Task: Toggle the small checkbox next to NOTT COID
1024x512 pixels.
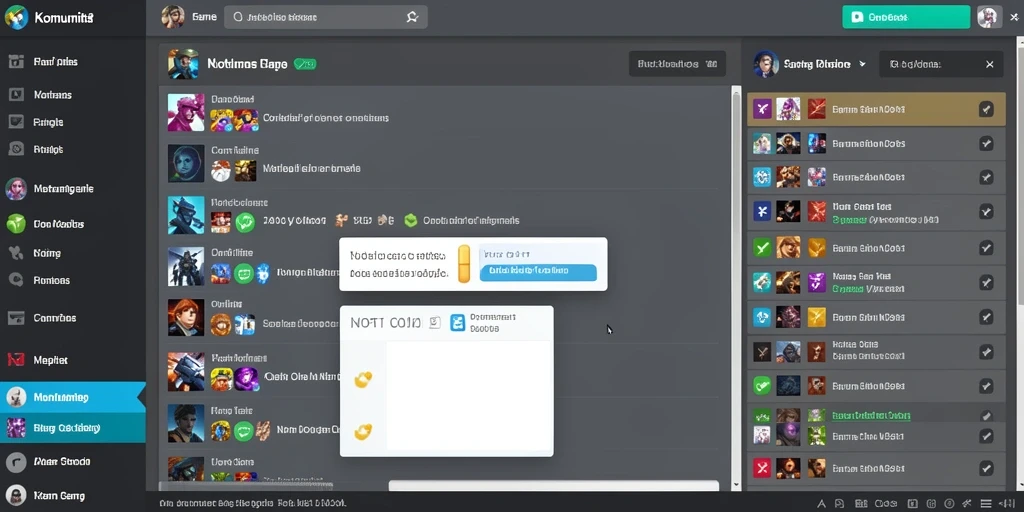Action: pyautogui.click(x=435, y=323)
